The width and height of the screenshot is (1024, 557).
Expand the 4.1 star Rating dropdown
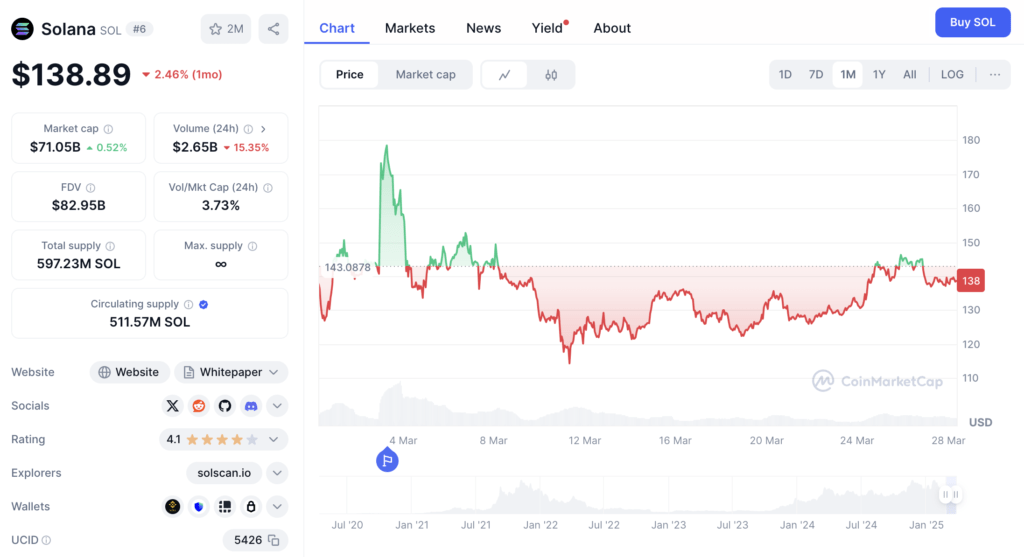click(223, 439)
